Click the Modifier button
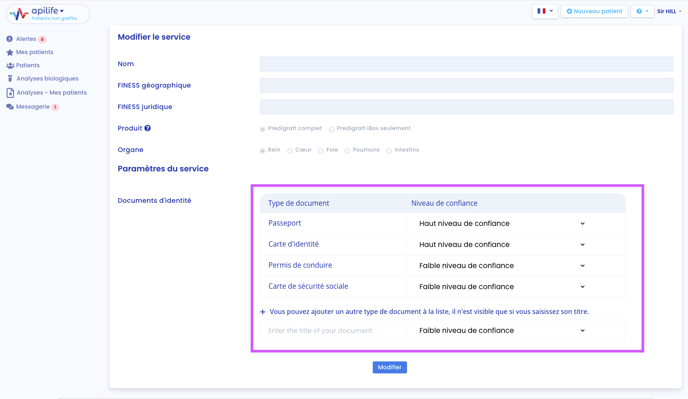The height and width of the screenshot is (399, 688). point(390,367)
